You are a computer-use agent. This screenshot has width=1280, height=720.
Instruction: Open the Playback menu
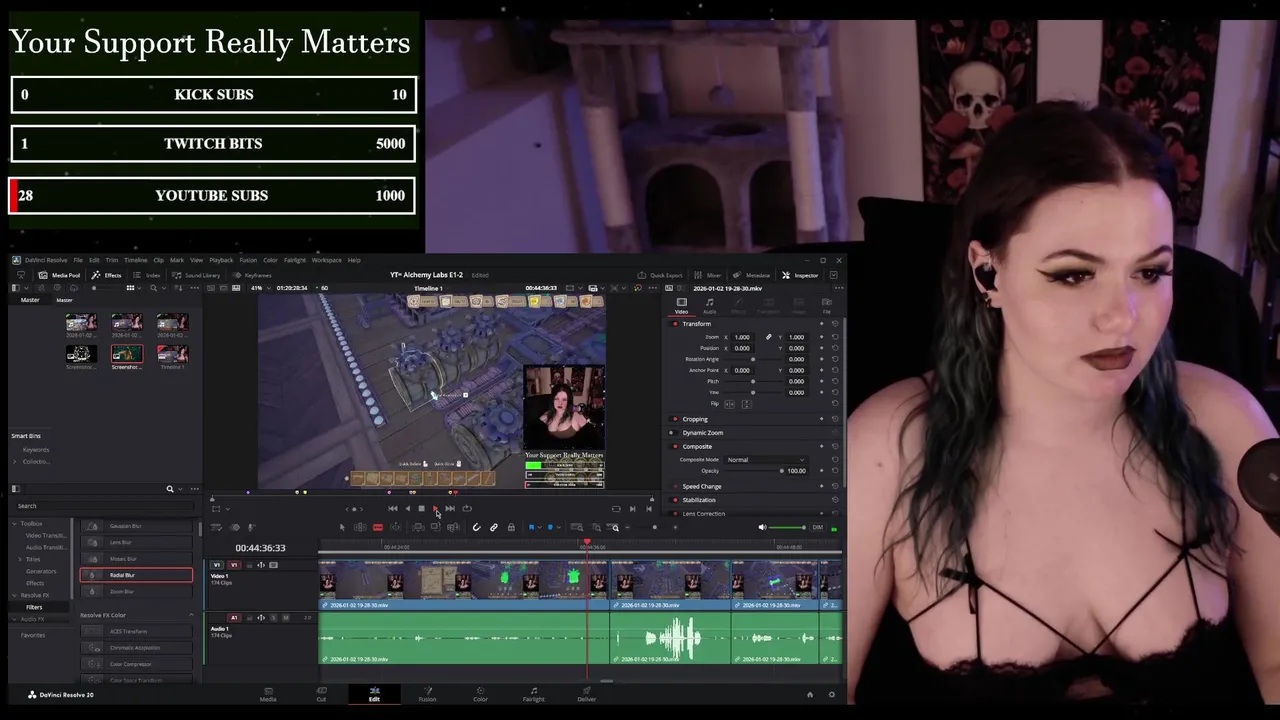pos(221,260)
